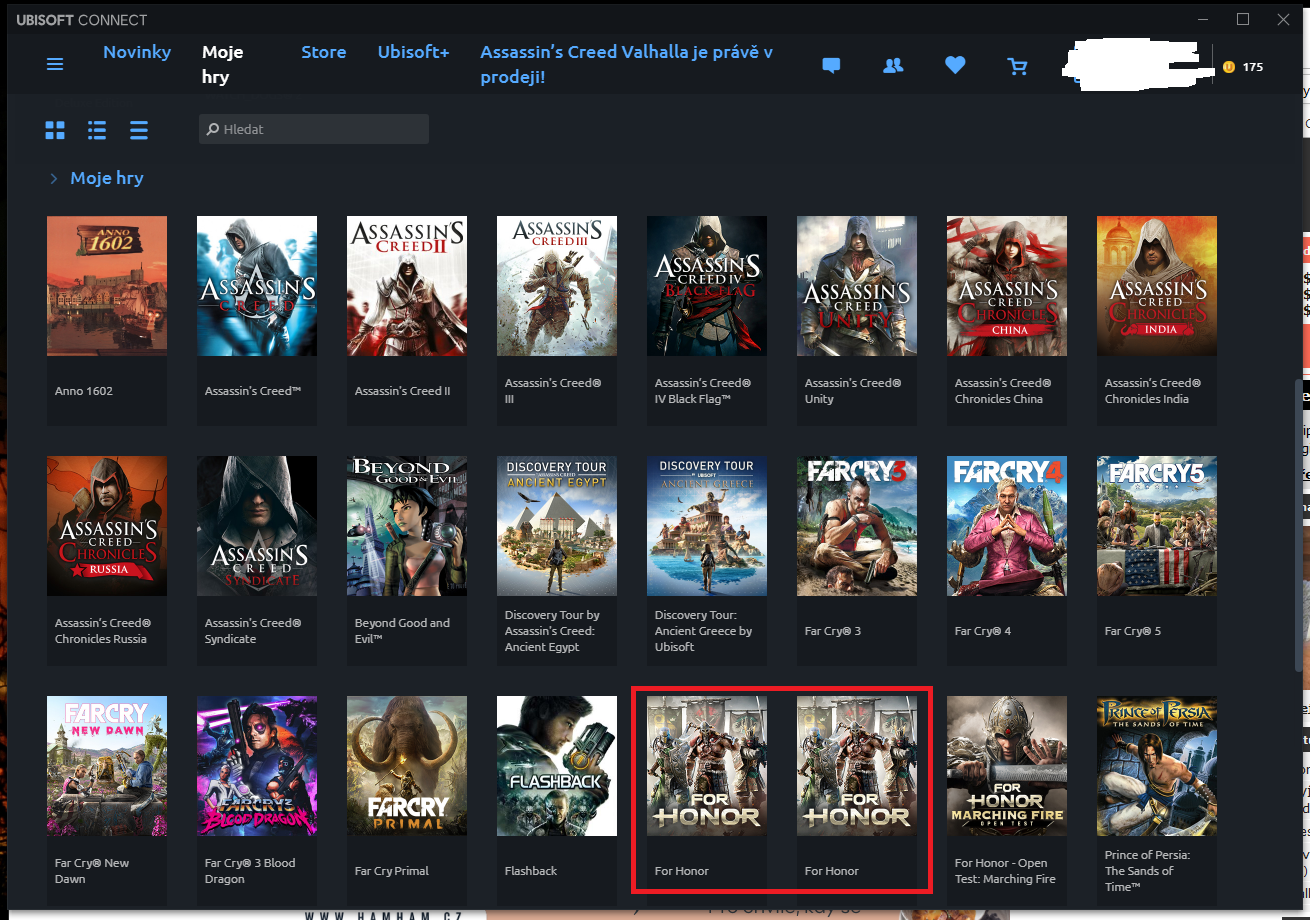Viewport: 1310px width, 920px height.
Task: Open the chat messages icon
Action: [831, 66]
